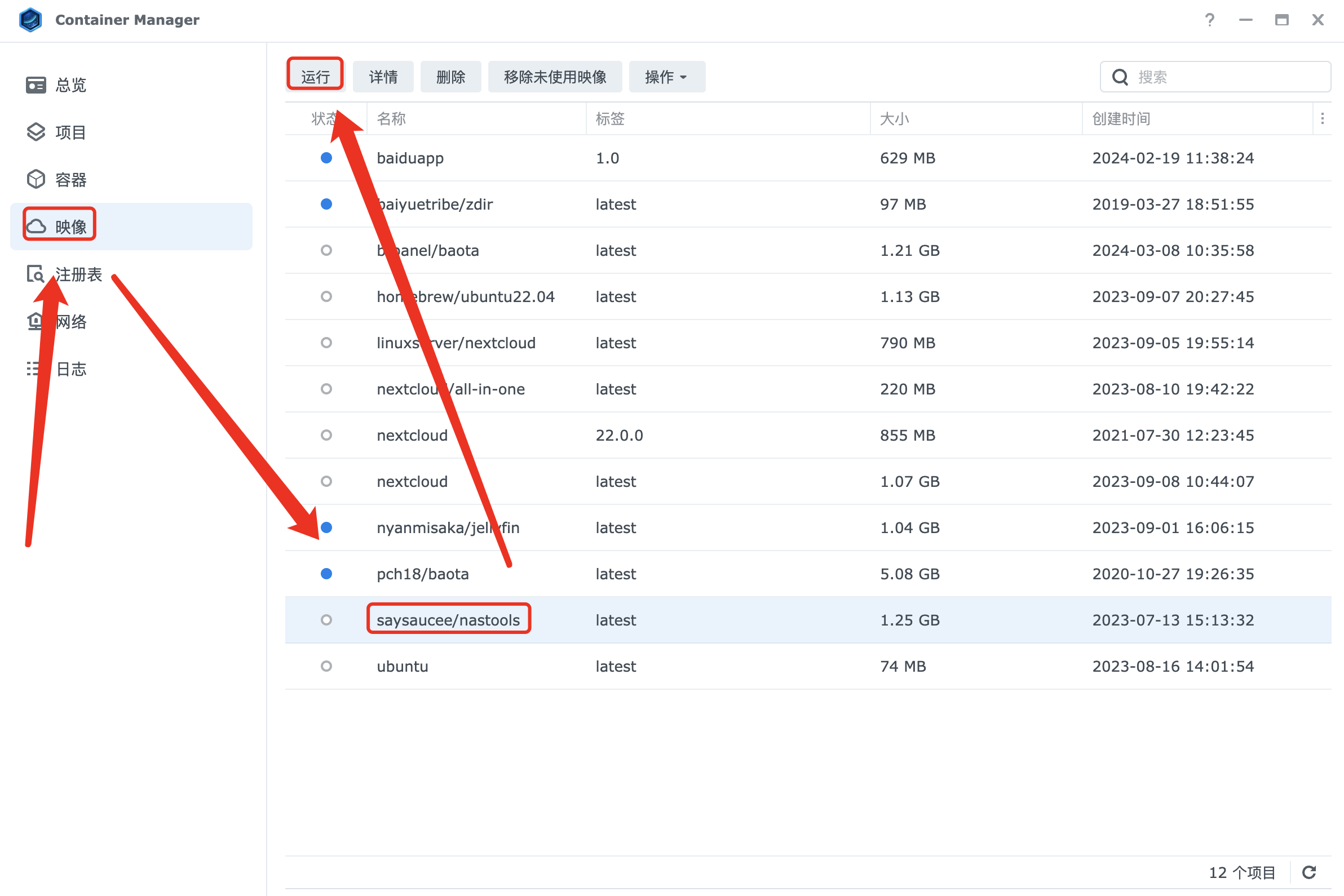Click the 5.08 GB size cell

click(909, 574)
